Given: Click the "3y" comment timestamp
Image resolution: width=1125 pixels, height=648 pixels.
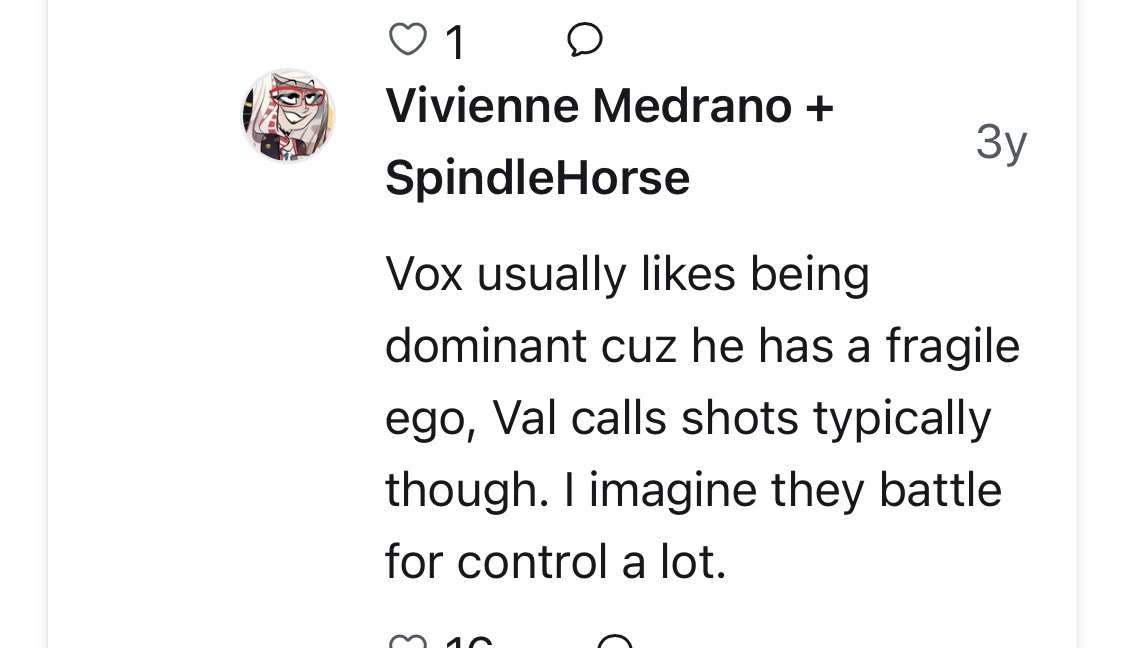Looking at the screenshot, I should pos(1001,142).
